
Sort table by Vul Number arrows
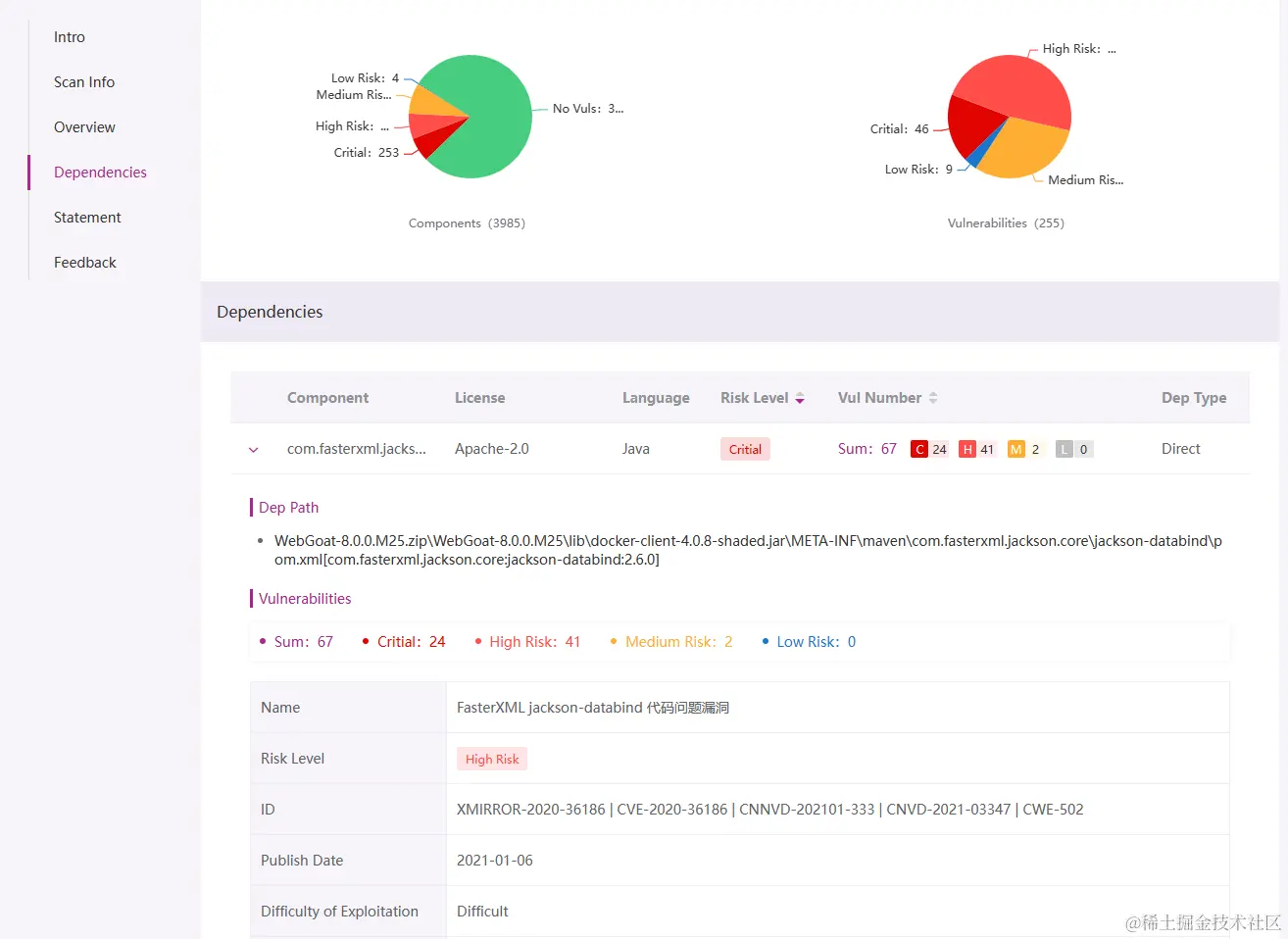coord(933,398)
